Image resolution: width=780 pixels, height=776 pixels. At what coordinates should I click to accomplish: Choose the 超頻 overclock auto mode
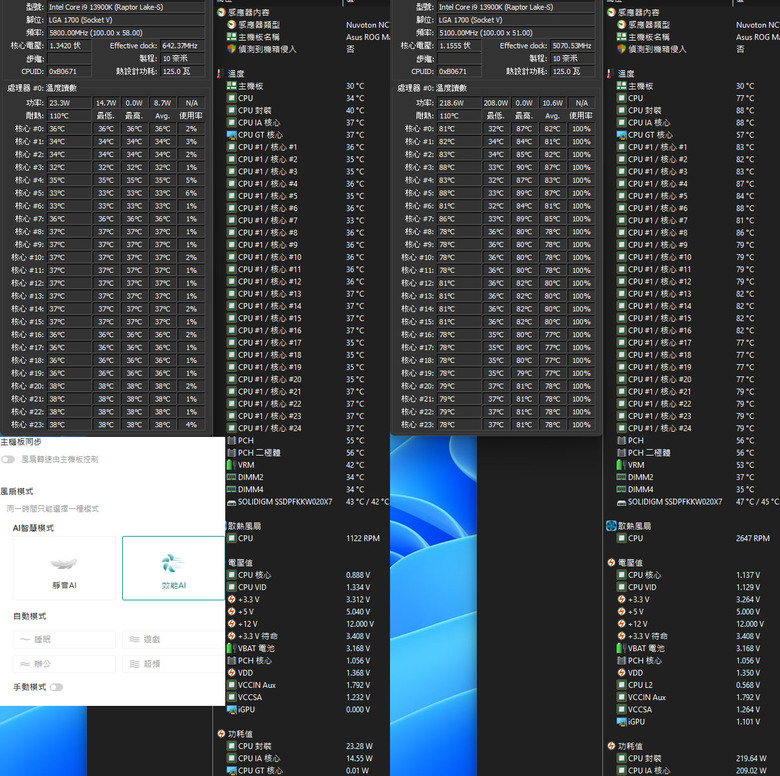[173, 664]
